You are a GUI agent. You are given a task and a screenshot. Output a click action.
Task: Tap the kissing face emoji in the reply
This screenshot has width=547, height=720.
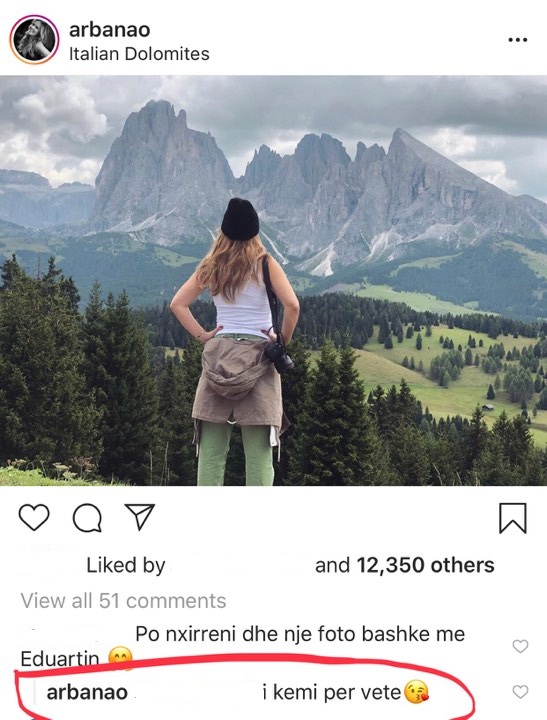coord(416,692)
